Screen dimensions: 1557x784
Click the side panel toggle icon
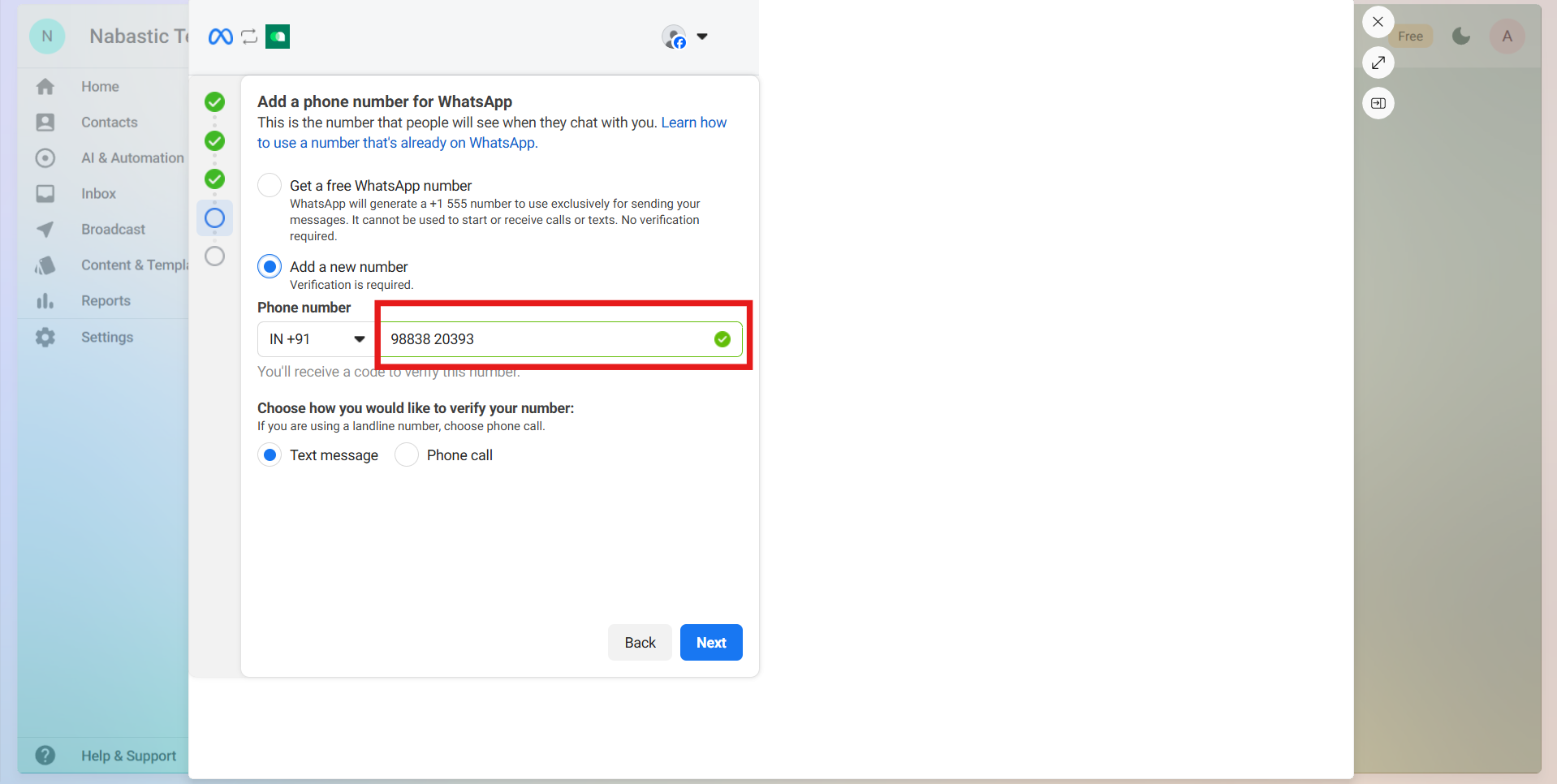(1378, 103)
